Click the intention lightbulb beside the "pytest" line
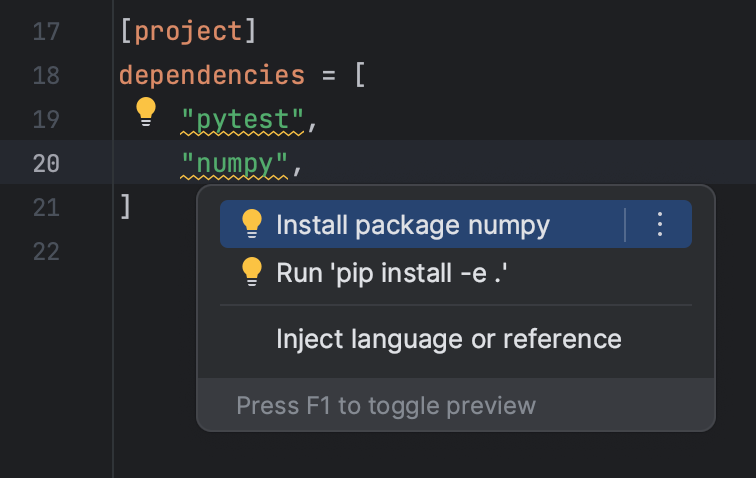This screenshot has width=756, height=478. [146, 111]
